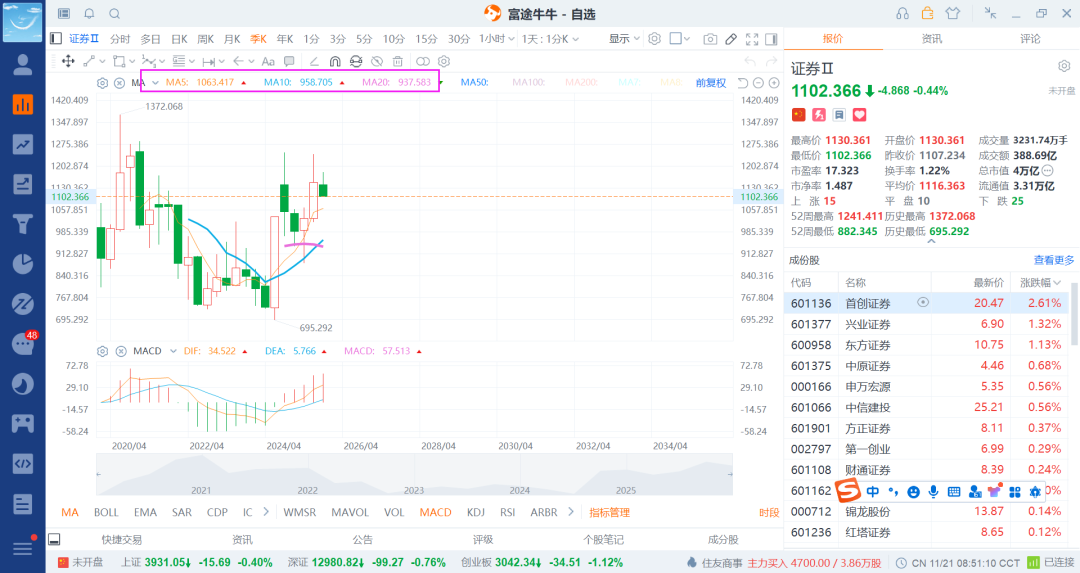Toggle magnet snap mode for drawings
The height and width of the screenshot is (573, 1080).
pyautogui.click(x=335, y=61)
